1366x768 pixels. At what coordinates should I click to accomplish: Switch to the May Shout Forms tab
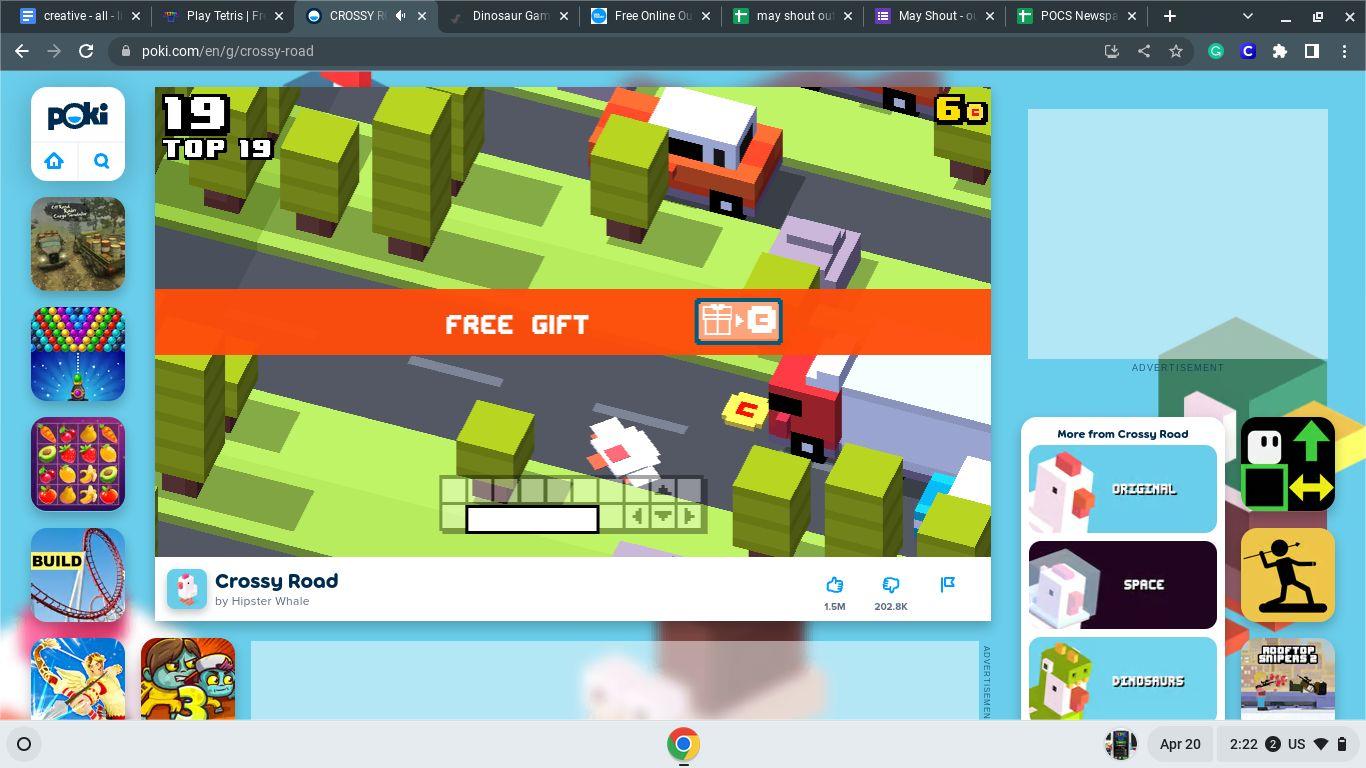(932, 16)
